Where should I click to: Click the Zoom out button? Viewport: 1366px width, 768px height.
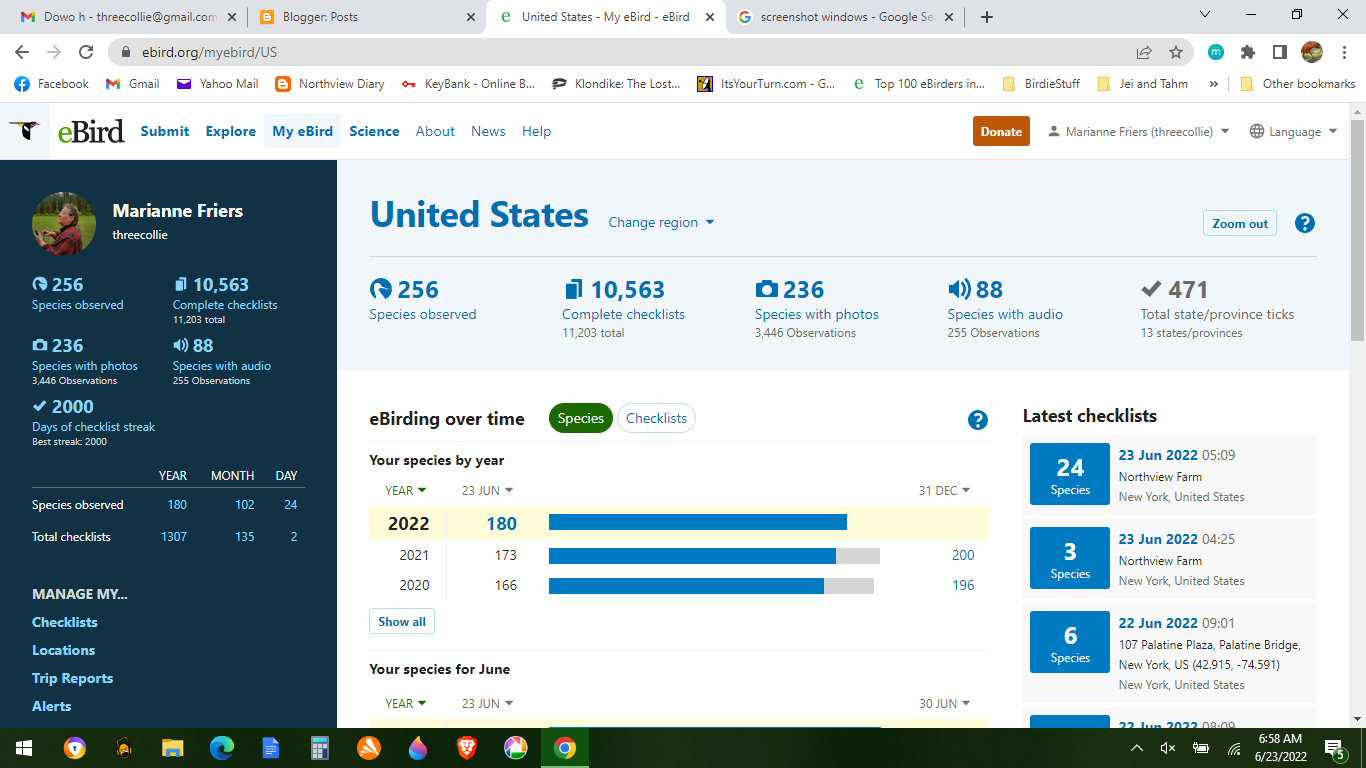(1240, 223)
